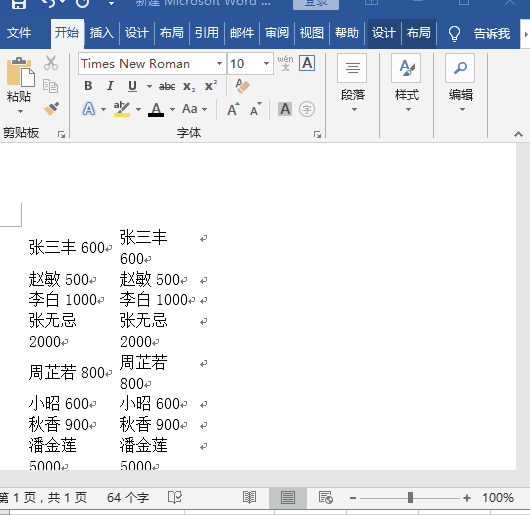Open Change Case Aa menu
This screenshot has width=530, height=515.
pos(190,109)
